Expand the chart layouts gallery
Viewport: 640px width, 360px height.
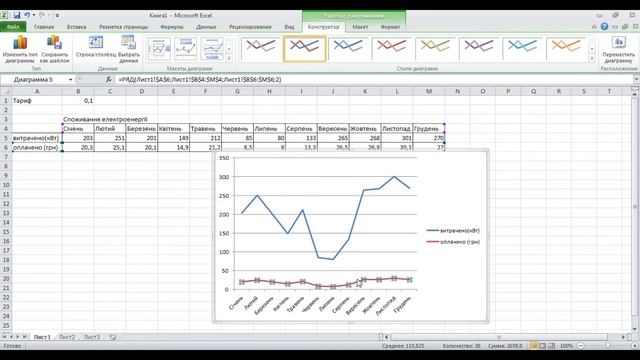229,58
